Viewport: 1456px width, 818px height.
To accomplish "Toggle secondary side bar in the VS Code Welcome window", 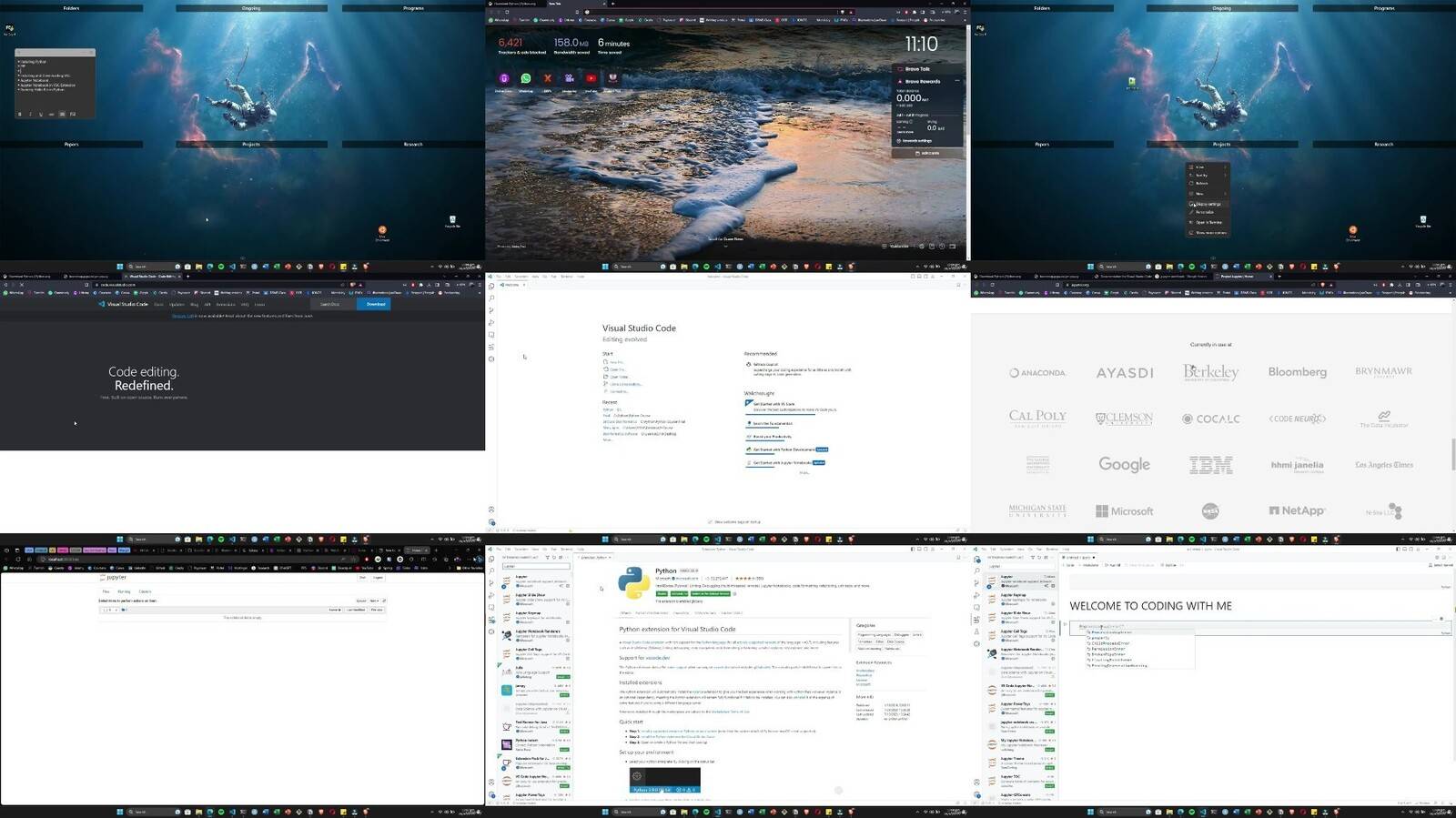I will tap(927, 277).
